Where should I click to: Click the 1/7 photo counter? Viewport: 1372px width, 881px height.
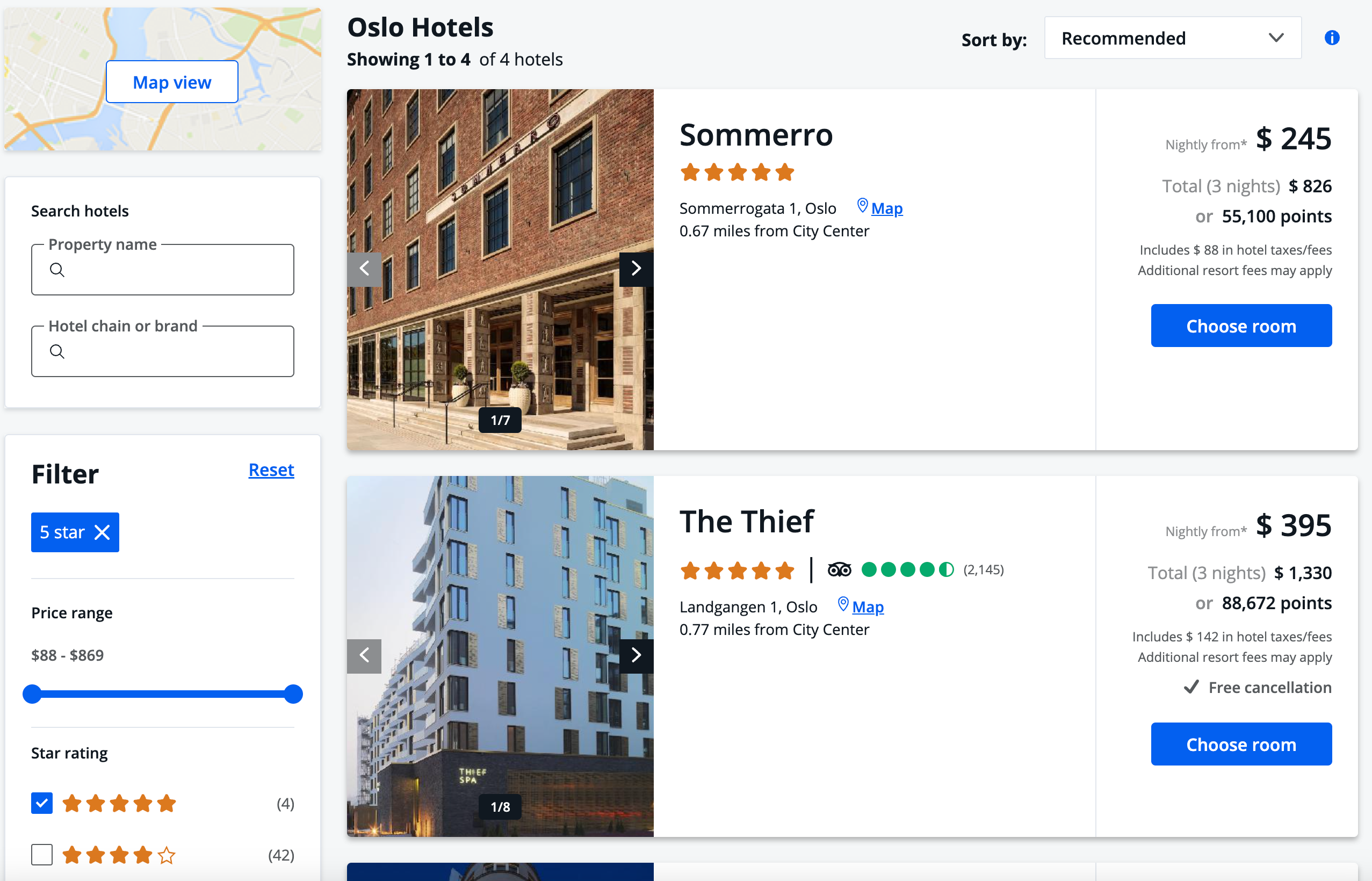pyautogui.click(x=500, y=420)
